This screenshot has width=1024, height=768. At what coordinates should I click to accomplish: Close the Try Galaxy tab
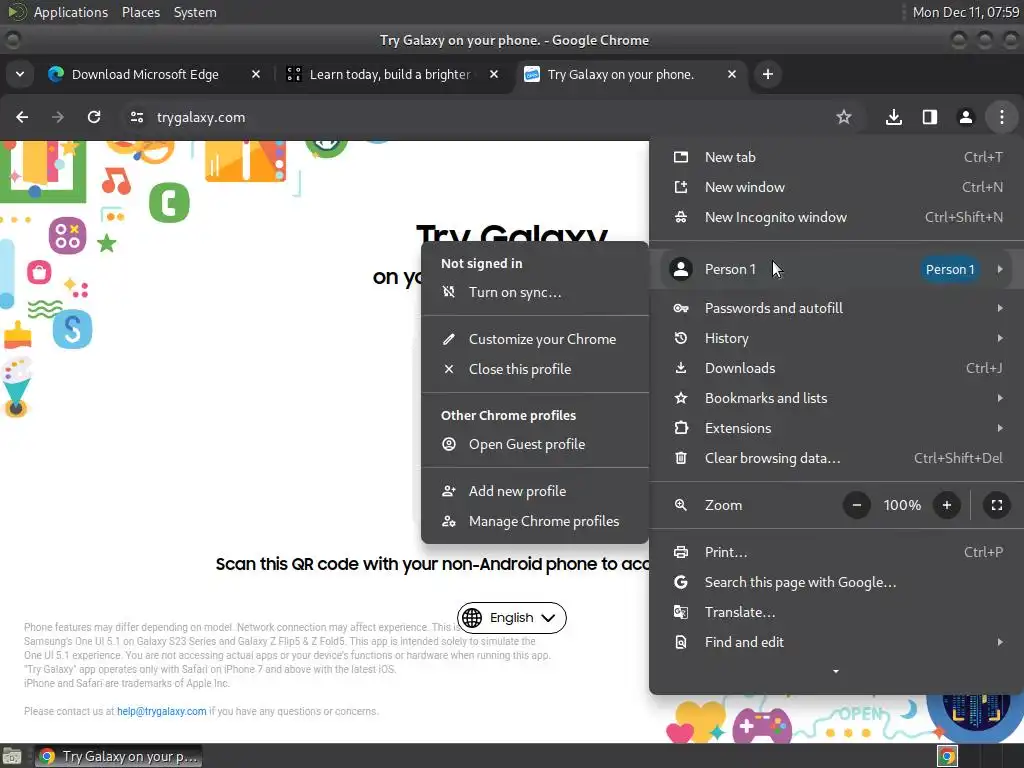point(732,74)
